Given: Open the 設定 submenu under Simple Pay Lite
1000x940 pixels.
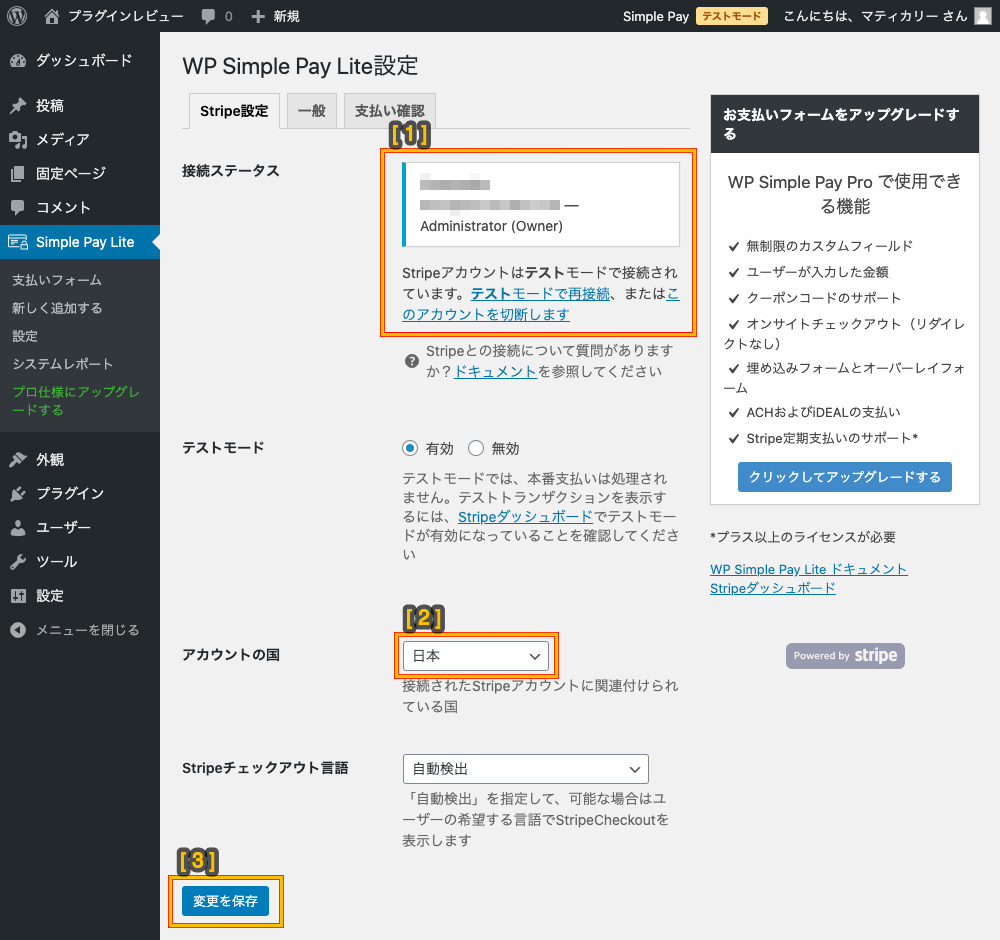Looking at the screenshot, I should pos(25,336).
